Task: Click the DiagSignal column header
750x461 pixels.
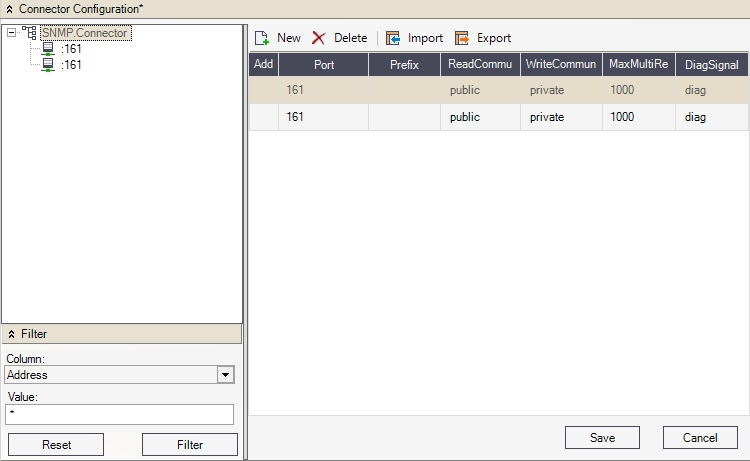Action: [712, 64]
